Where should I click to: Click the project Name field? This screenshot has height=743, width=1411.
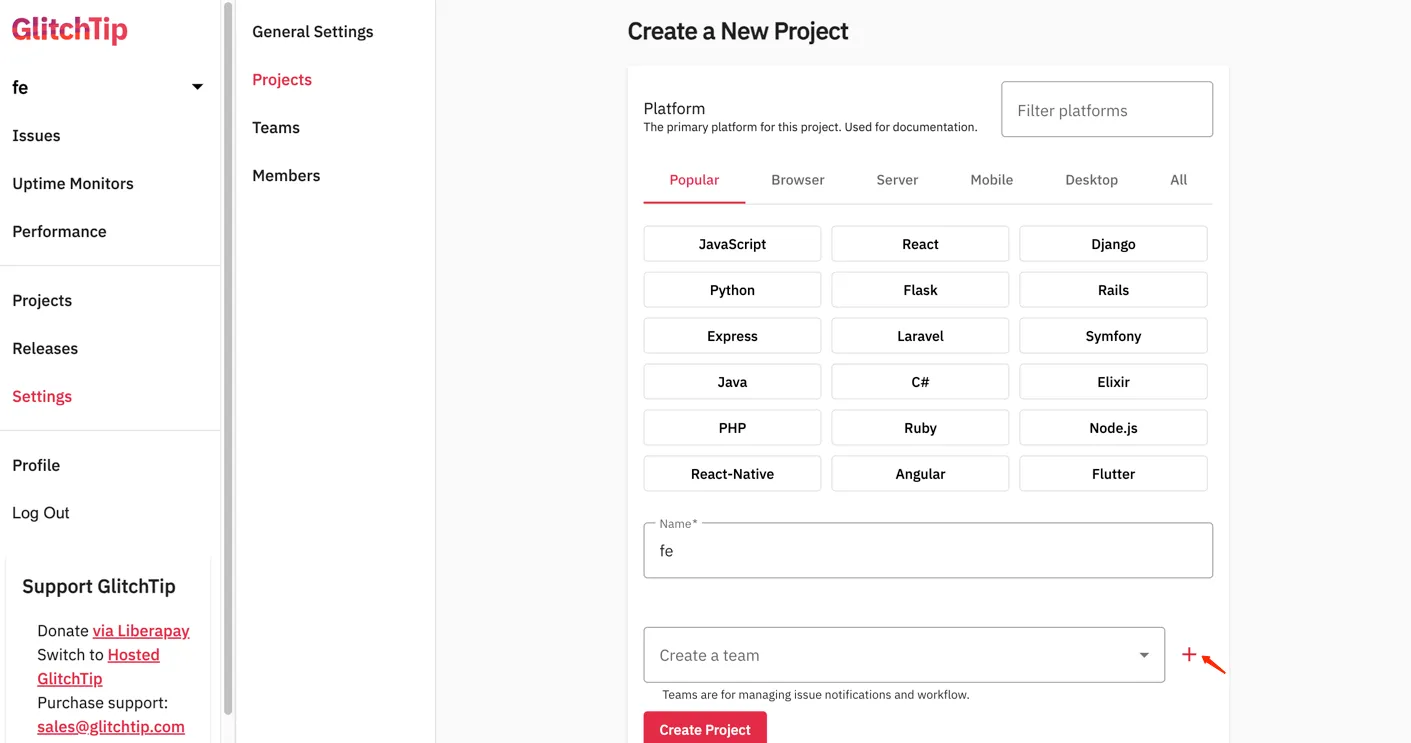[x=928, y=550]
